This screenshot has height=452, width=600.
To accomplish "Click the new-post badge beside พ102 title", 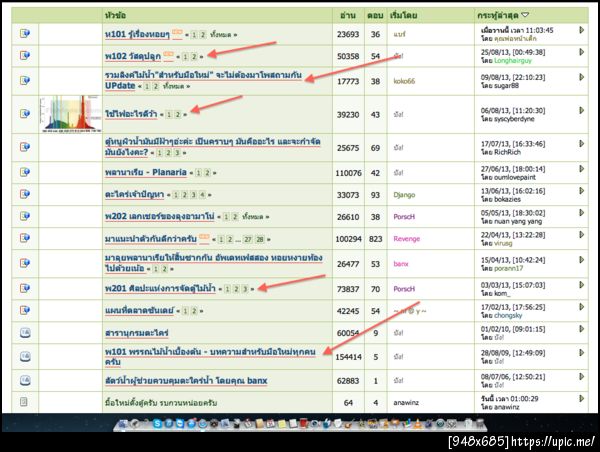I will click(168, 55).
